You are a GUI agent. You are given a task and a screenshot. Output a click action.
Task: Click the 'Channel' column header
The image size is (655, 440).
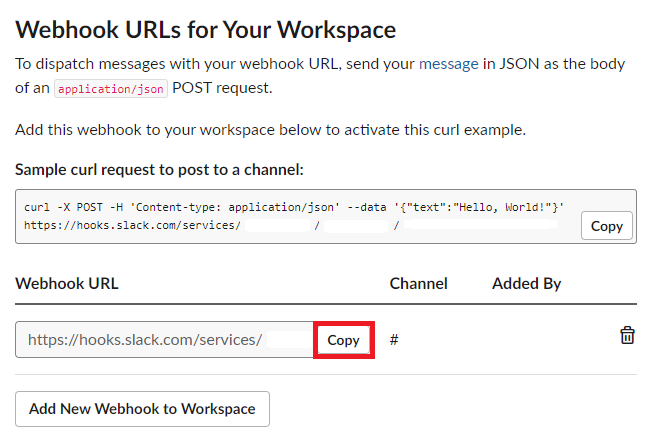point(419,284)
